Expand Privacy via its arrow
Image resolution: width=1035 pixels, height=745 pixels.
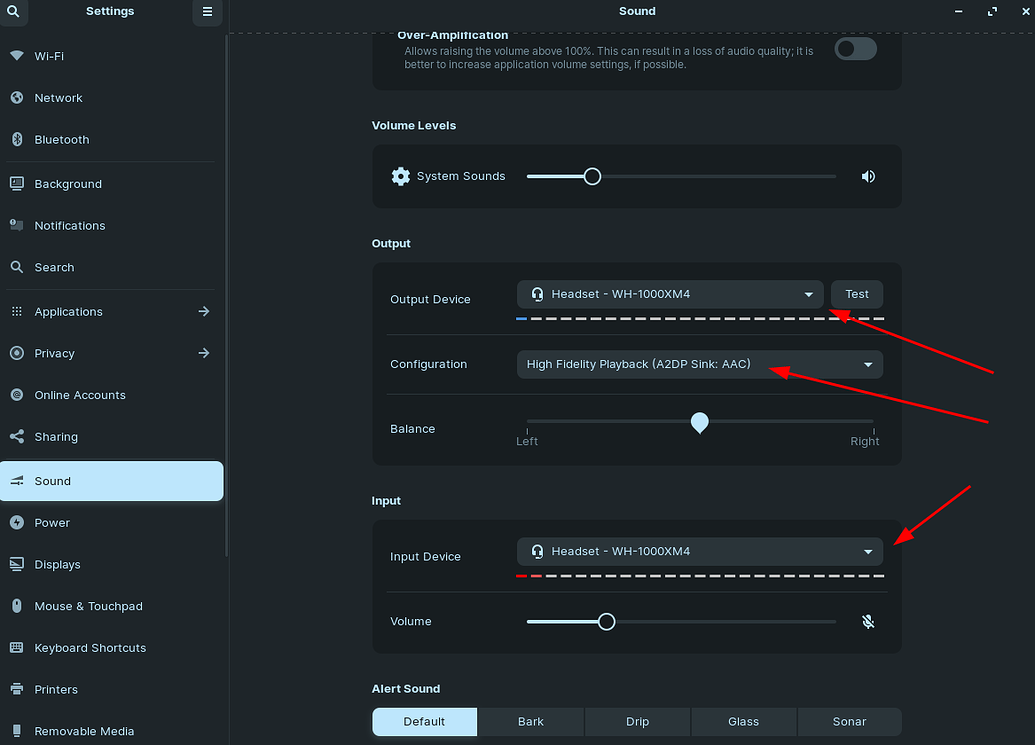click(x=204, y=353)
